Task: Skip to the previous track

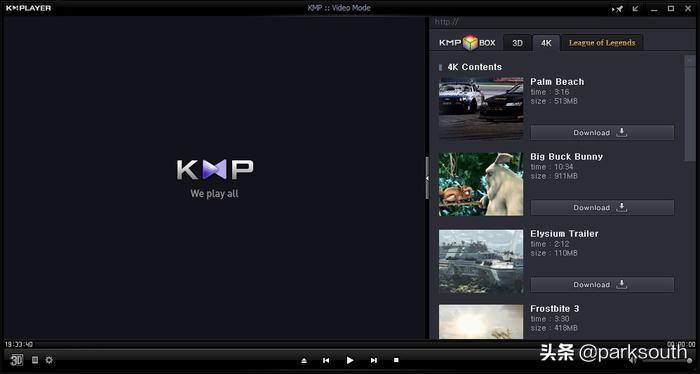Action: pyautogui.click(x=326, y=360)
